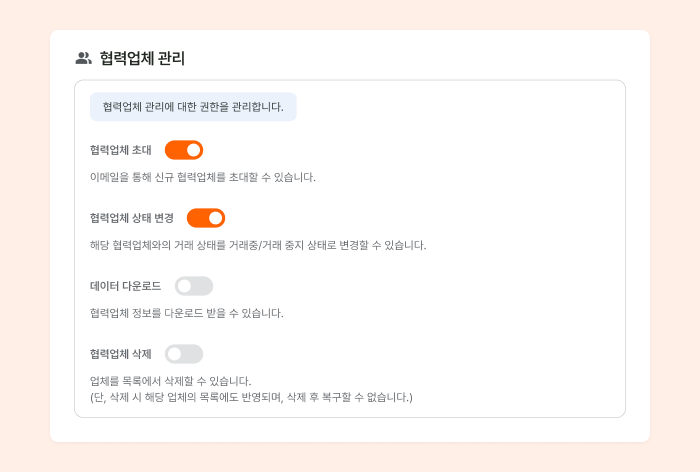Click the 업체를 목록에서 삭제할 수 있습니다 text
Screen dimensions: 700x472
coord(171,381)
